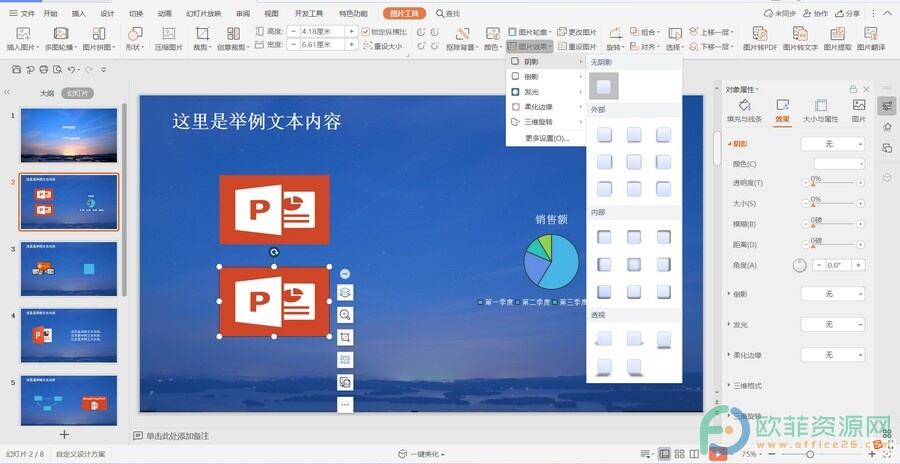The width and height of the screenshot is (900, 464).
Task: Adjust the shadow transparency (透明度) slider
Action: click(832, 183)
